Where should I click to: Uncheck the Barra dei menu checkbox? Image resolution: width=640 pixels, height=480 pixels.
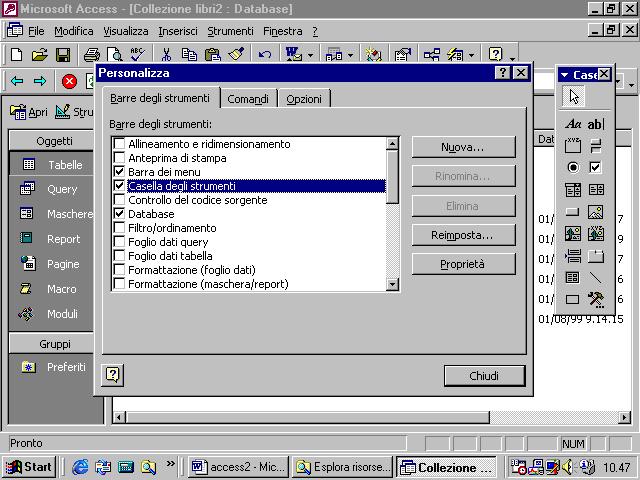coord(119,171)
